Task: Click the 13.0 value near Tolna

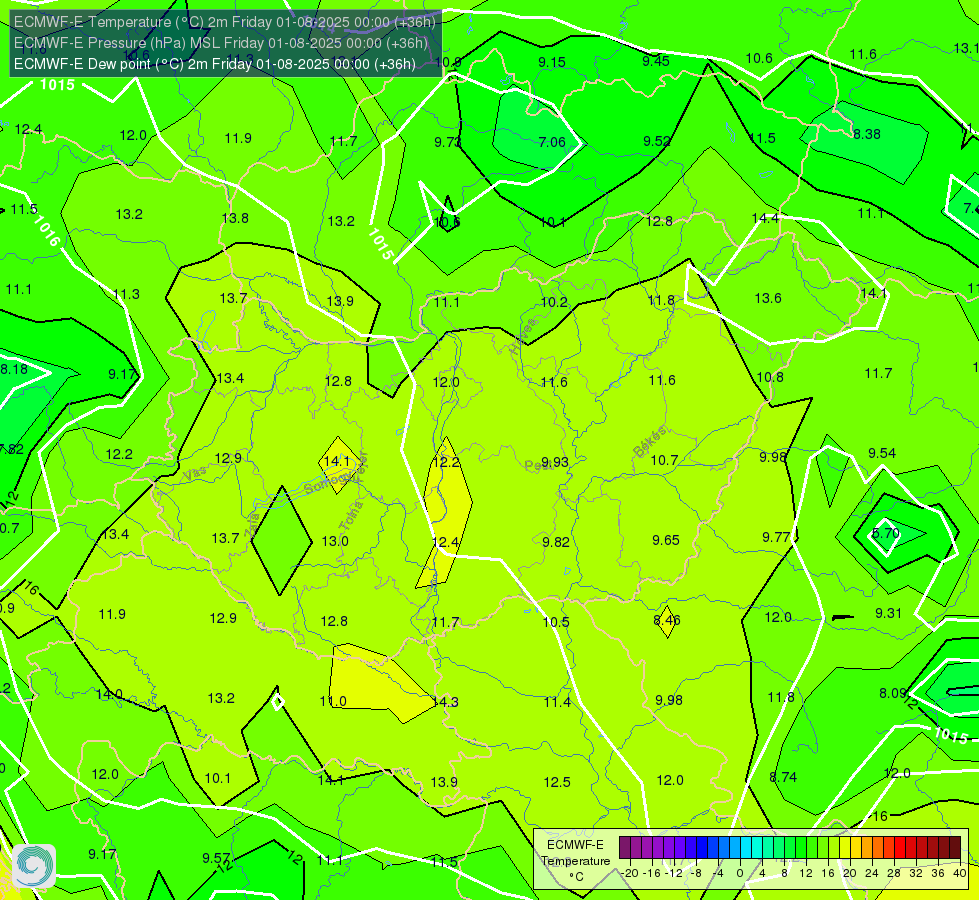Action: 335,541
